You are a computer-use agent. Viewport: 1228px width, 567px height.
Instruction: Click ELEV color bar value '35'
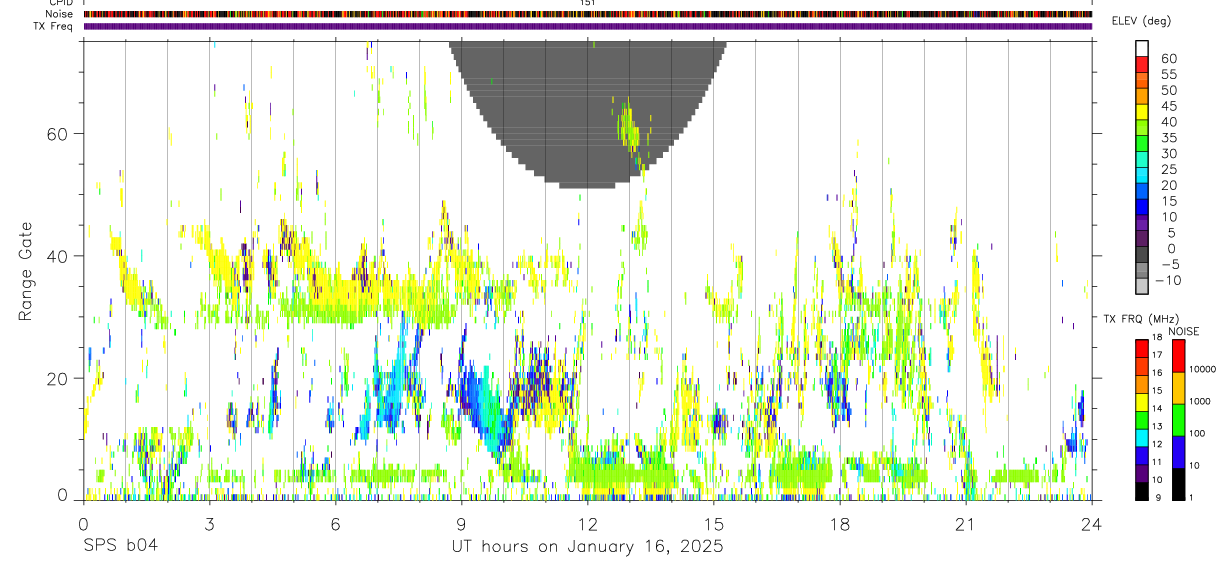point(1168,138)
